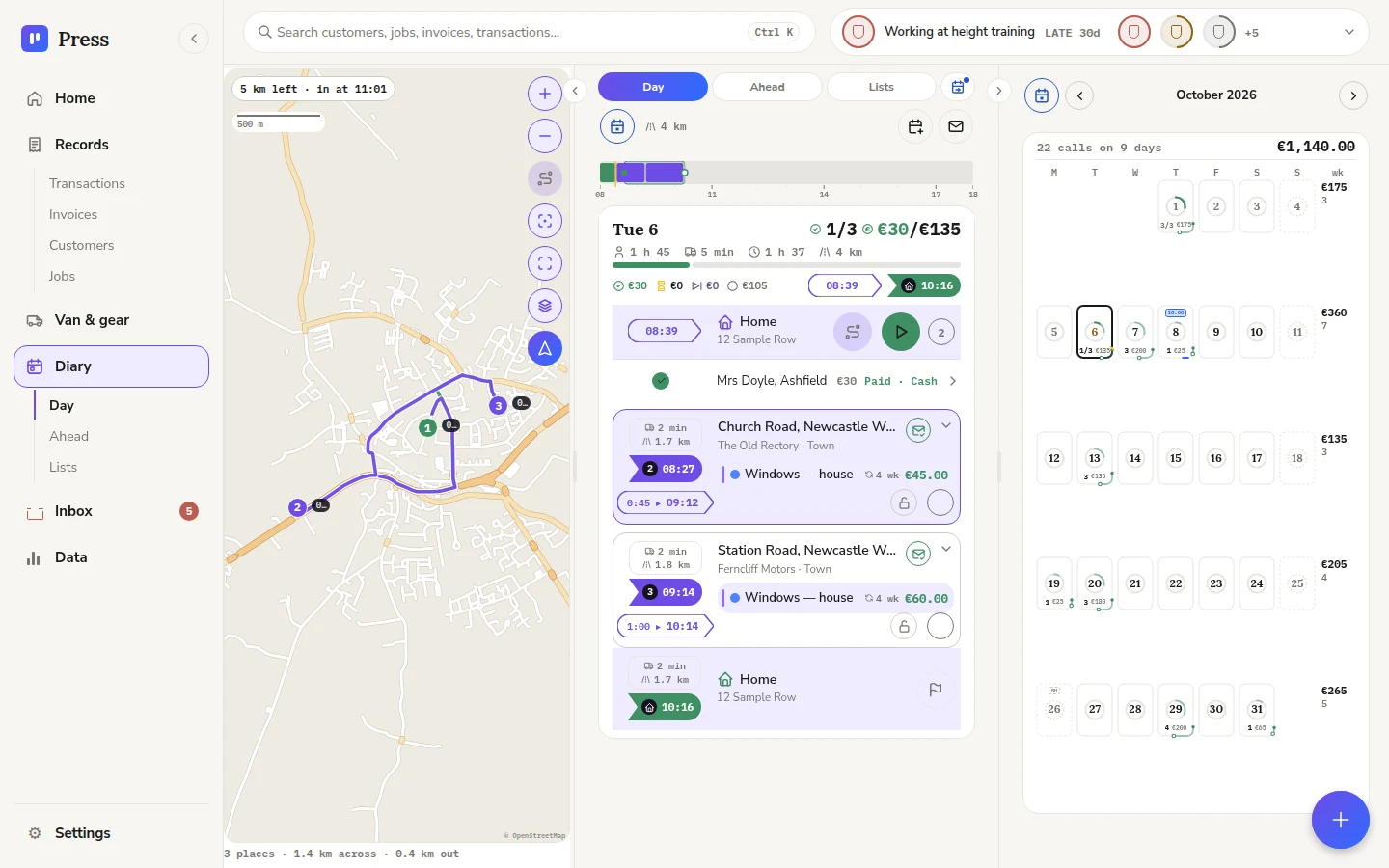This screenshot has width=1389, height=868.
Task: Click the finish flag on Home end row
Action: [x=935, y=690]
